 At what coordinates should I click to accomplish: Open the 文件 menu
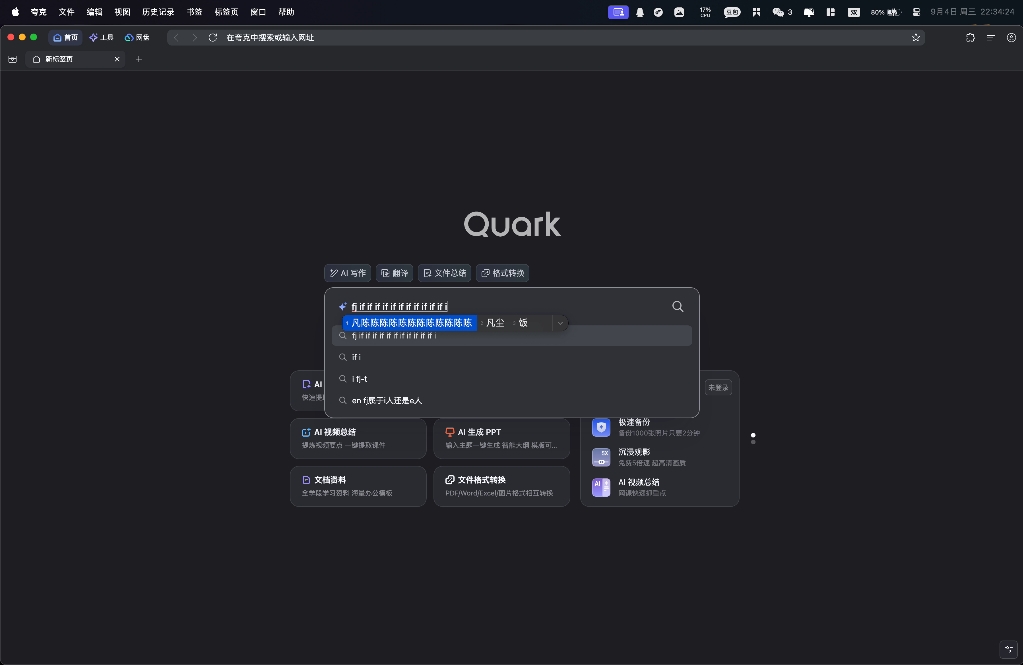click(67, 12)
